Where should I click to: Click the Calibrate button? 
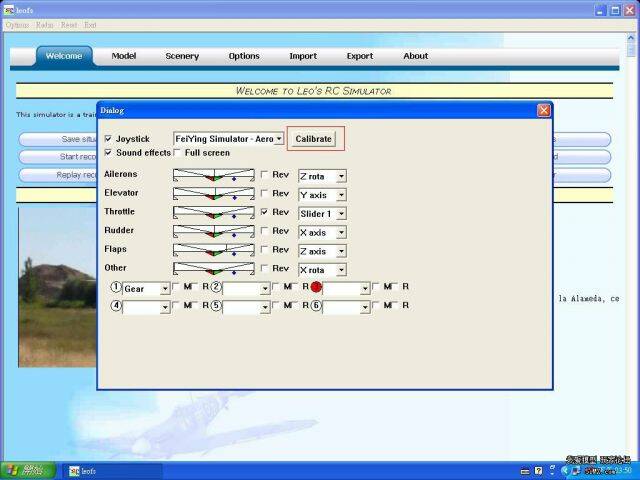tap(313, 139)
